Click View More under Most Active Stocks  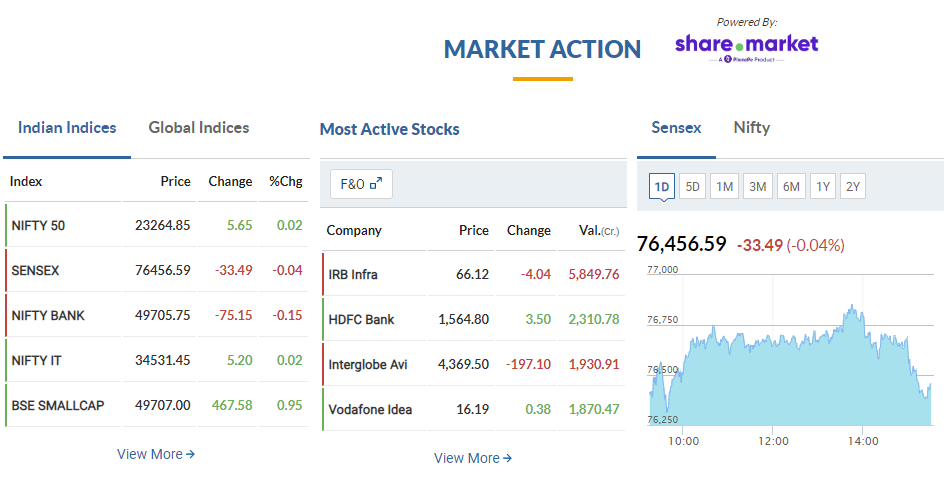tap(473, 458)
